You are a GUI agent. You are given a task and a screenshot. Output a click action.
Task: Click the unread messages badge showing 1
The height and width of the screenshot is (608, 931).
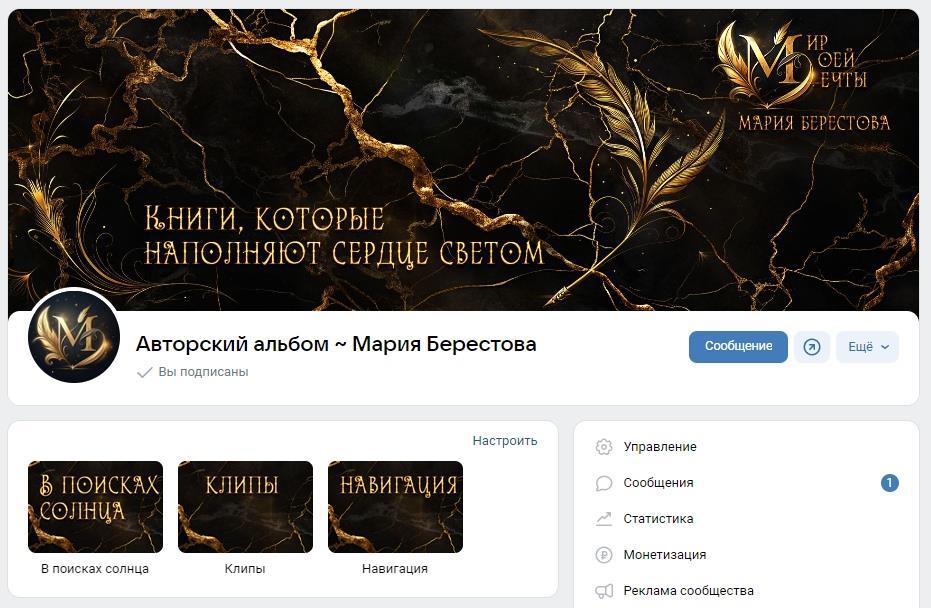pos(889,483)
